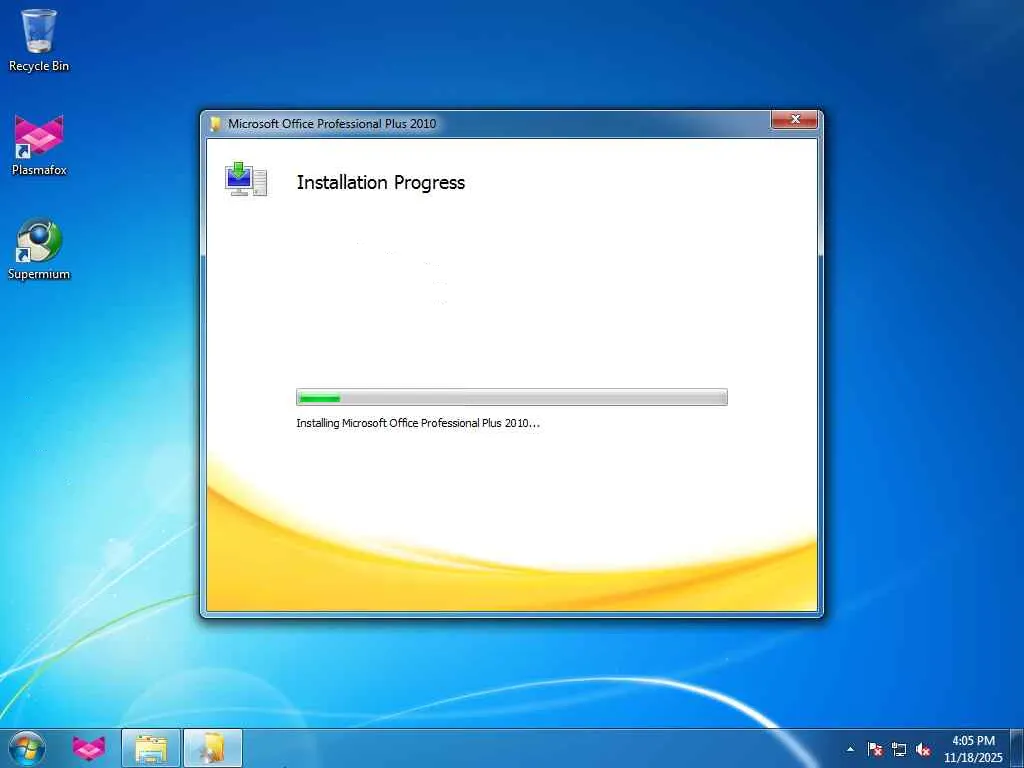Image resolution: width=1024 pixels, height=768 pixels.
Task: Open Windows Explorer on the taskbar
Action: (x=151, y=748)
